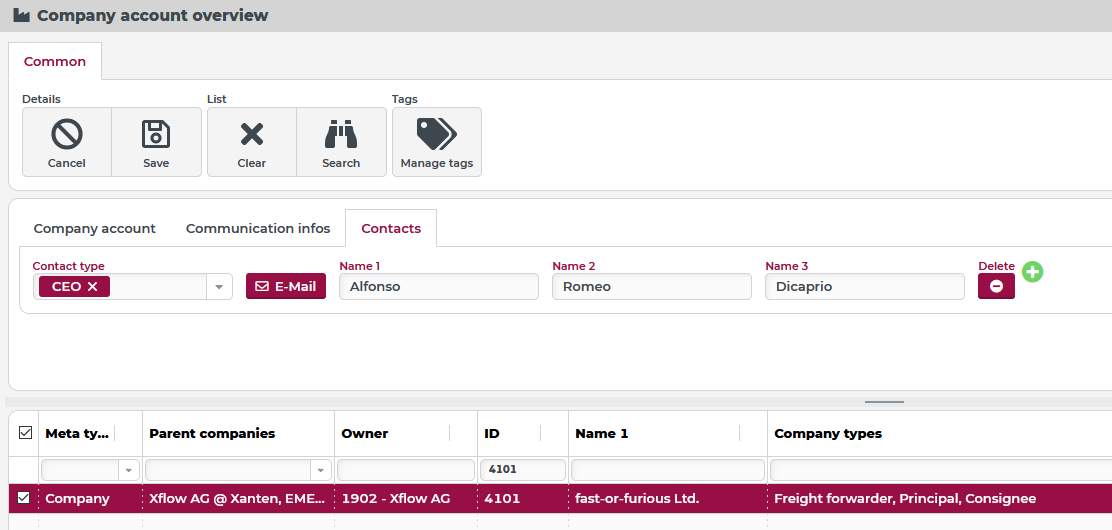Image resolution: width=1112 pixels, height=530 pixels.
Task: Select the Common ribbon tab
Action: point(55,61)
